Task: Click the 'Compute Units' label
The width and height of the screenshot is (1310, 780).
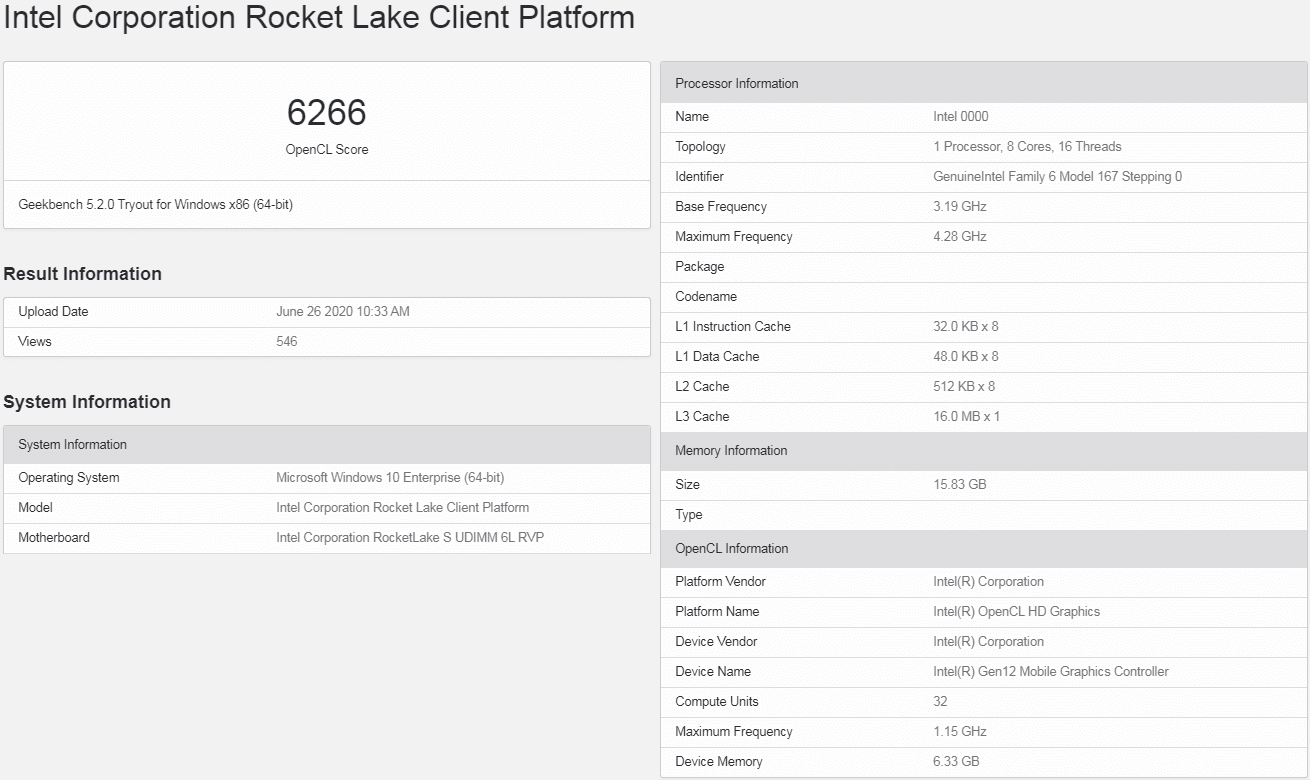Action: tap(717, 702)
